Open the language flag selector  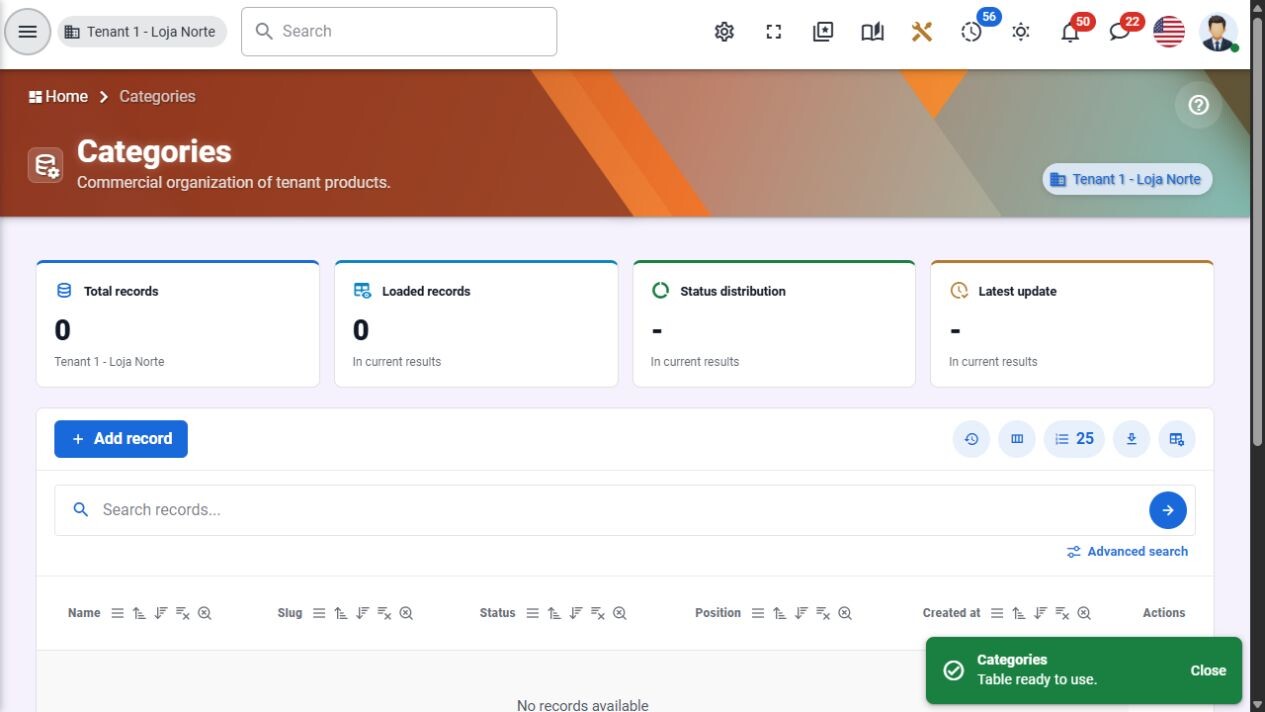click(1169, 32)
